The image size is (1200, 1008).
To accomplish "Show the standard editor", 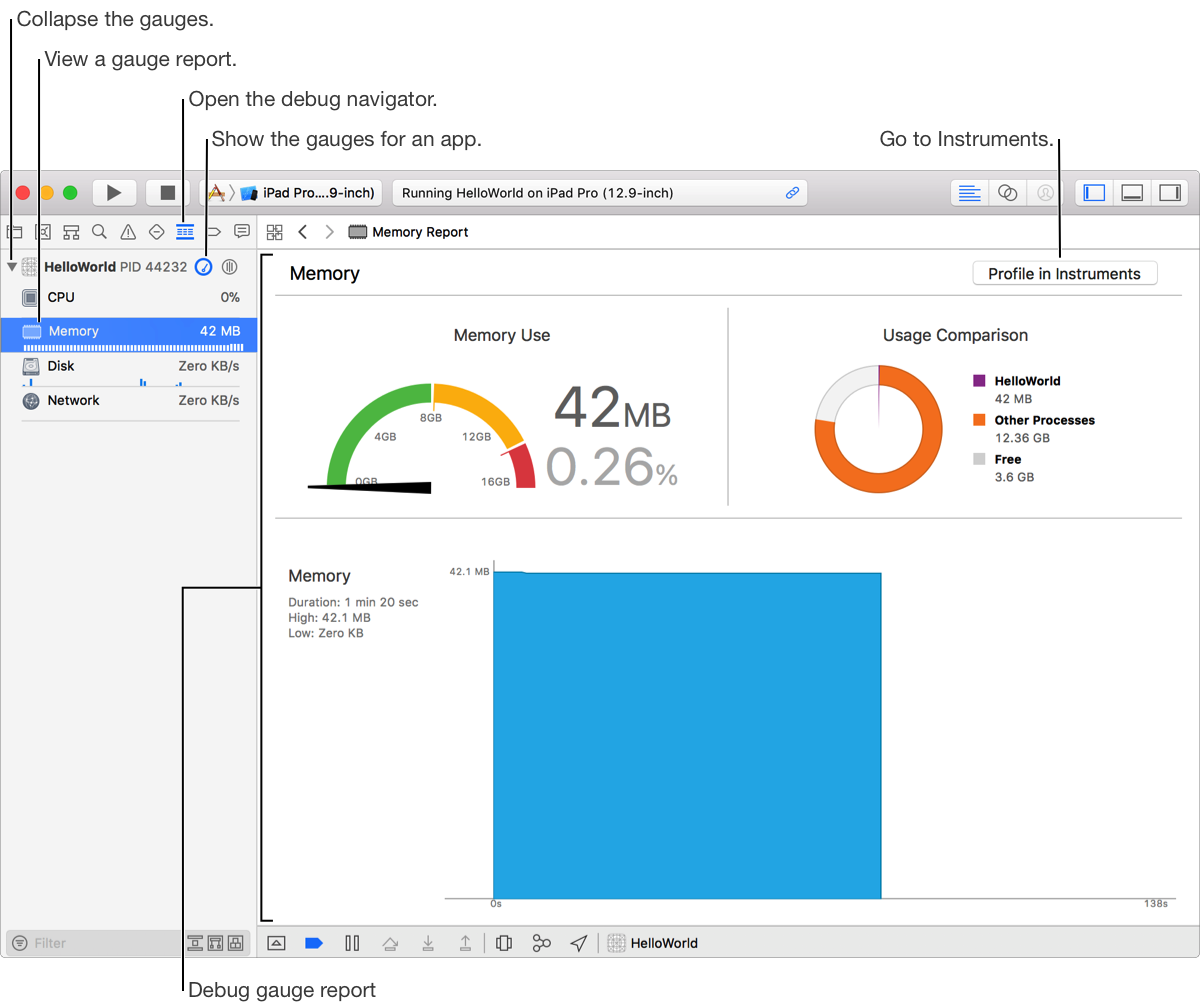I will coord(969,193).
